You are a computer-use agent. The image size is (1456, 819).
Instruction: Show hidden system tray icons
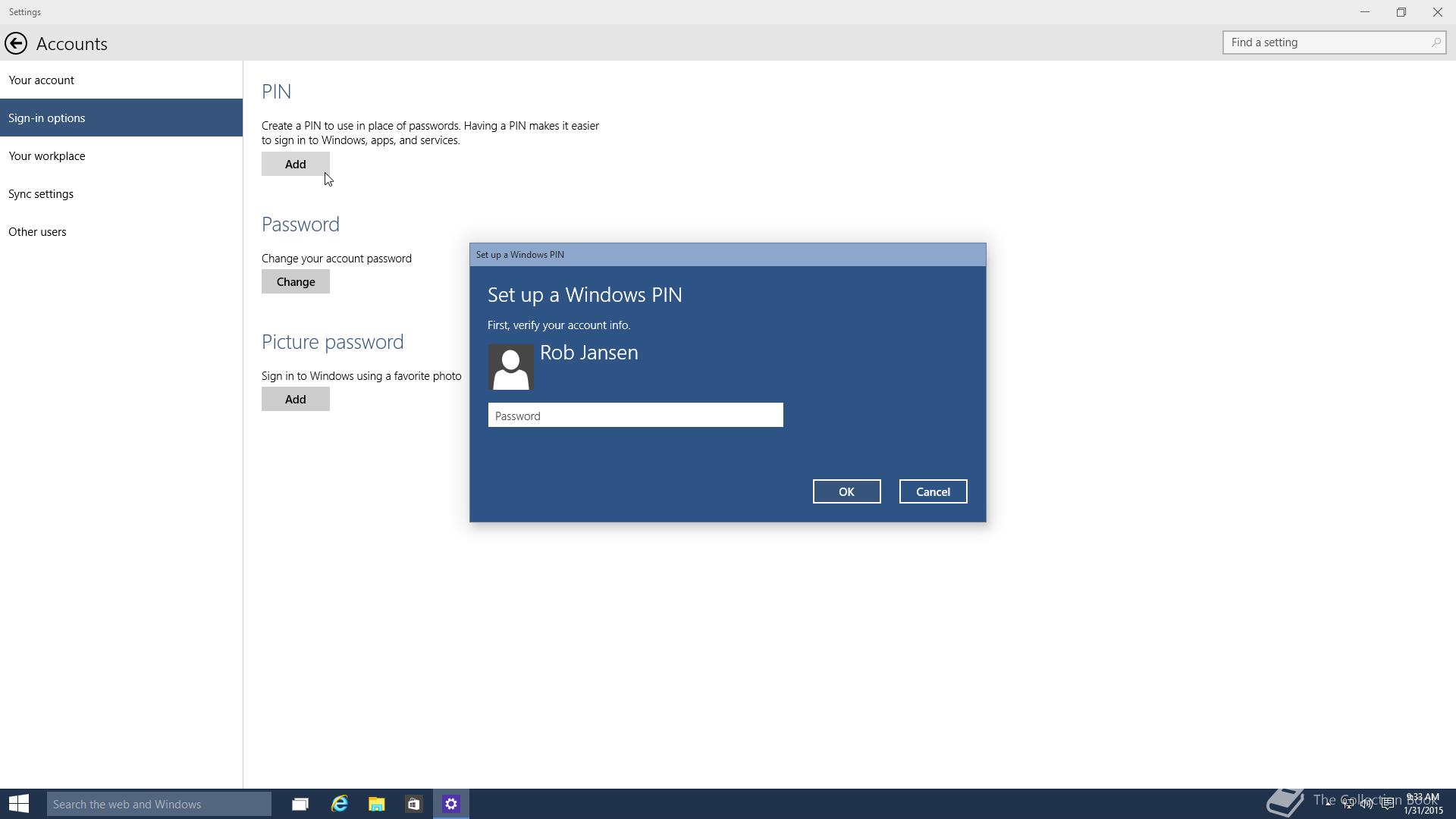tap(1329, 804)
